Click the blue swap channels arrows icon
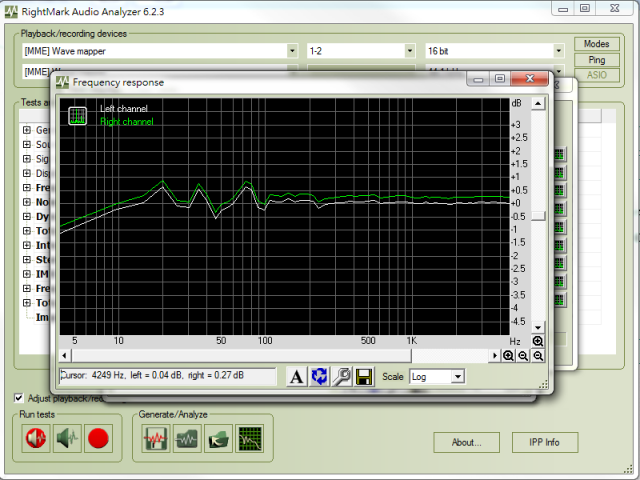The image size is (640, 480). click(x=319, y=376)
